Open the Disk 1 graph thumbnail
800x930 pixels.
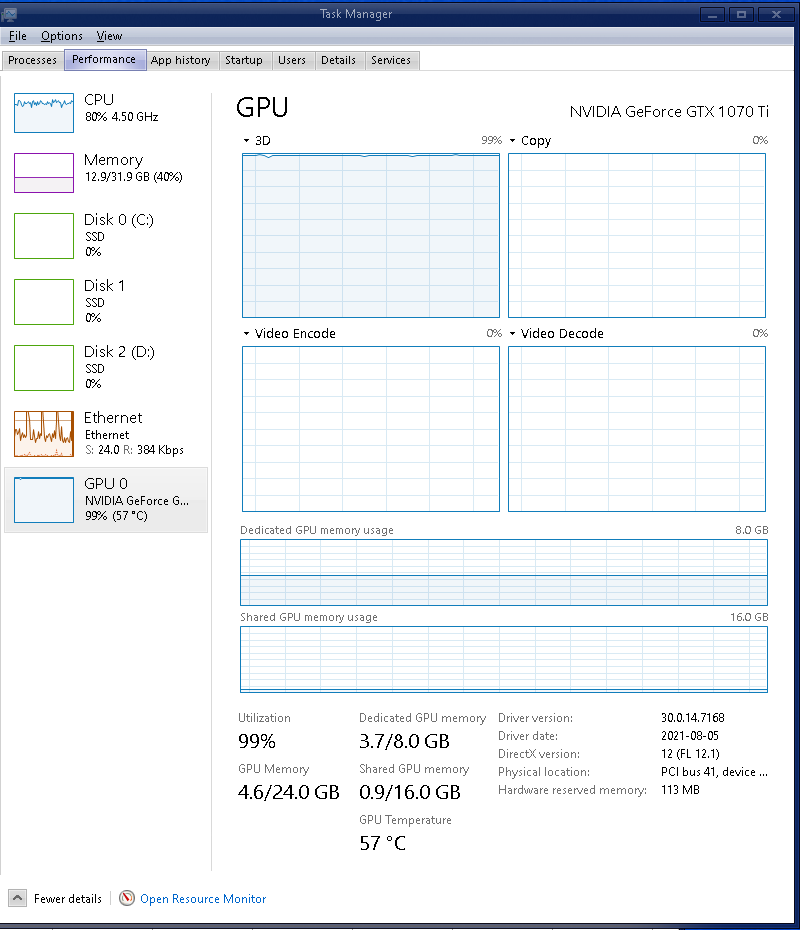[x=44, y=302]
